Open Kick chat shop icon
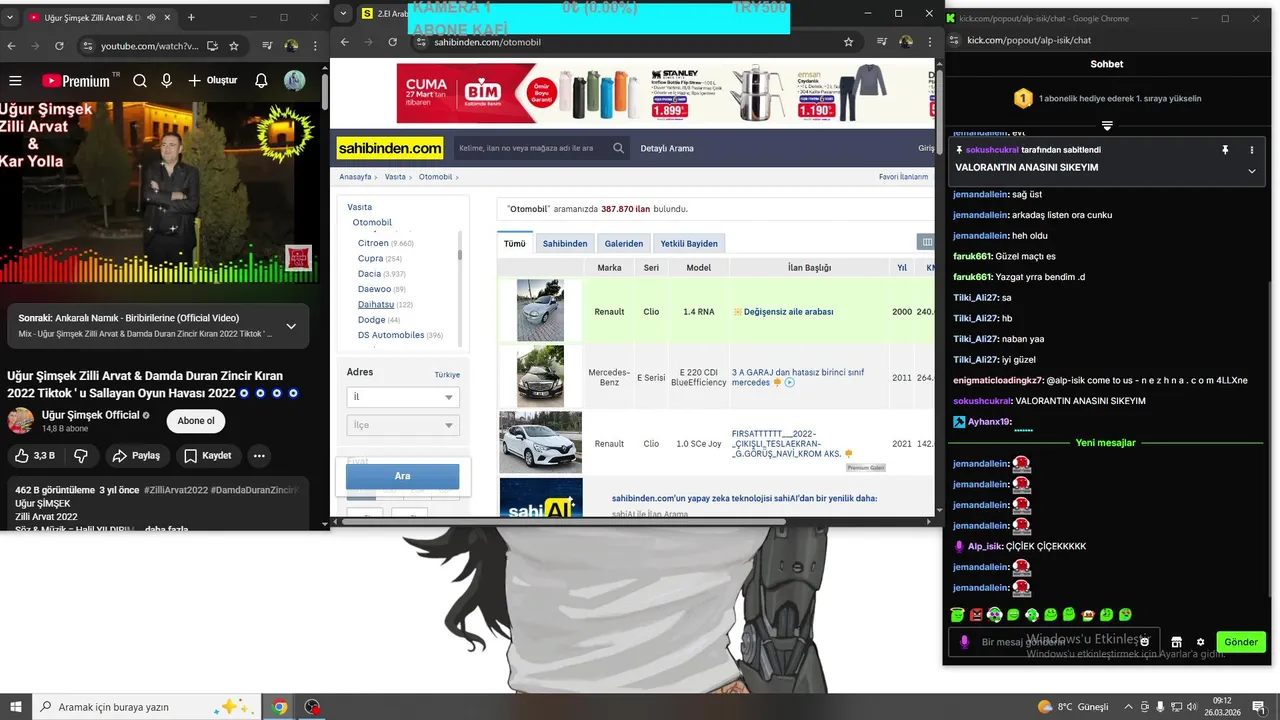This screenshot has height=720, width=1280. pos(1177,642)
